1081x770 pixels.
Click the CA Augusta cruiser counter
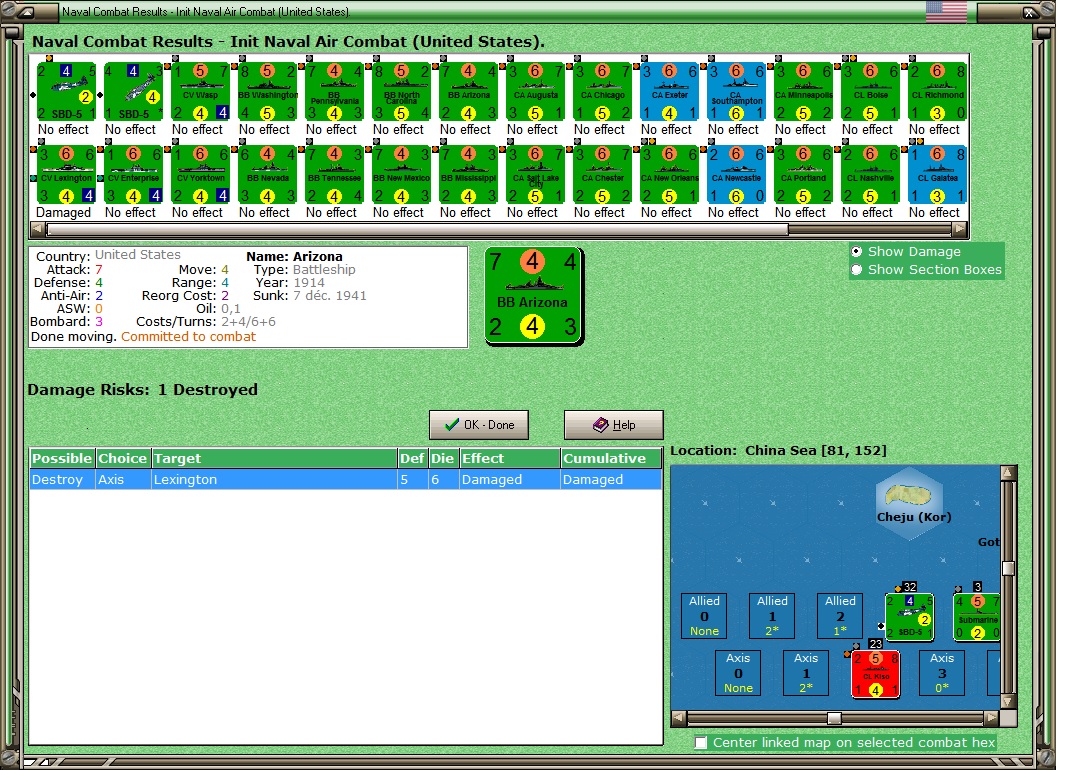coord(534,92)
